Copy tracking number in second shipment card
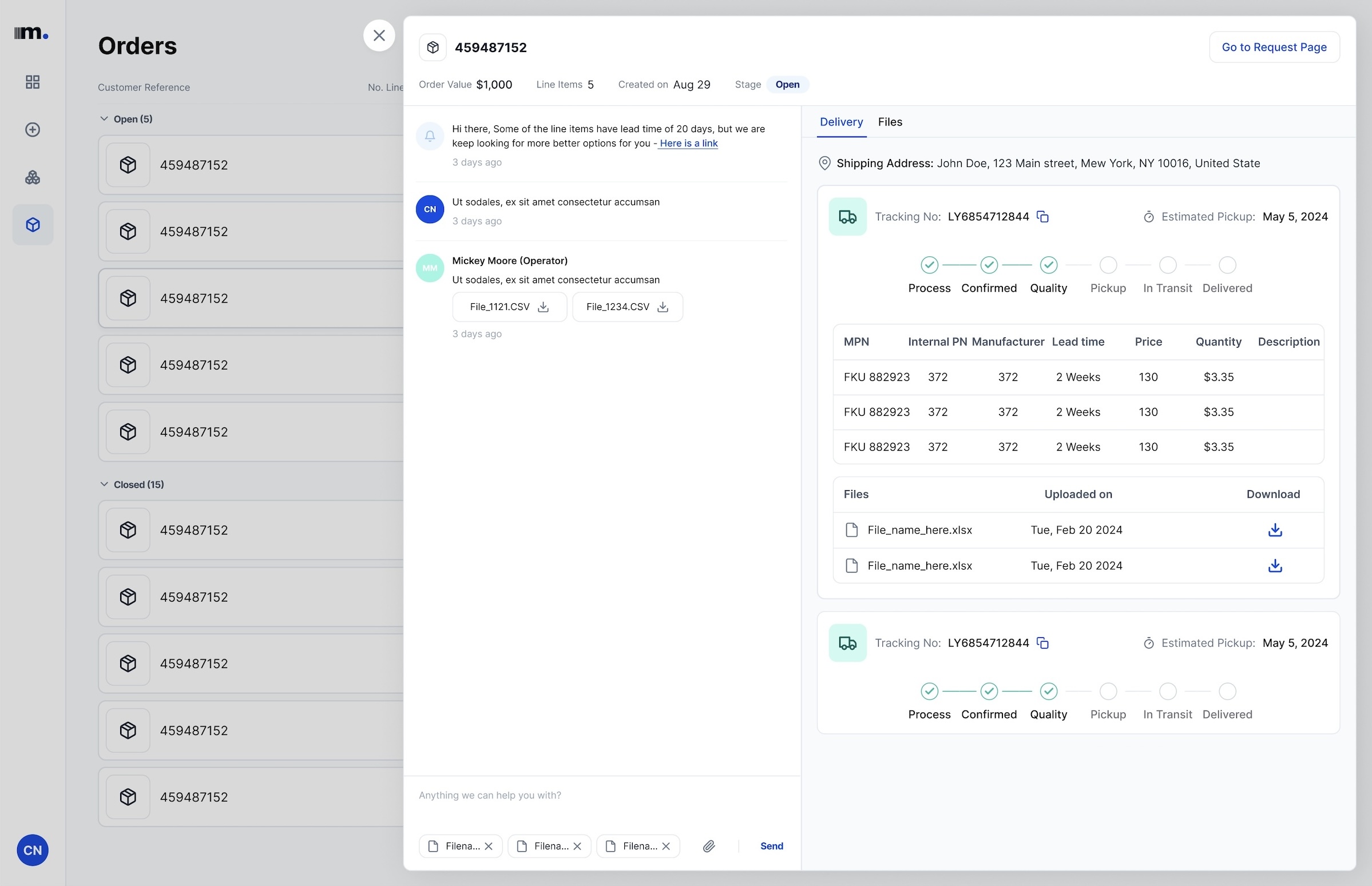Image resolution: width=1372 pixels, height=886 pixels. click(x=1042, y=643)
